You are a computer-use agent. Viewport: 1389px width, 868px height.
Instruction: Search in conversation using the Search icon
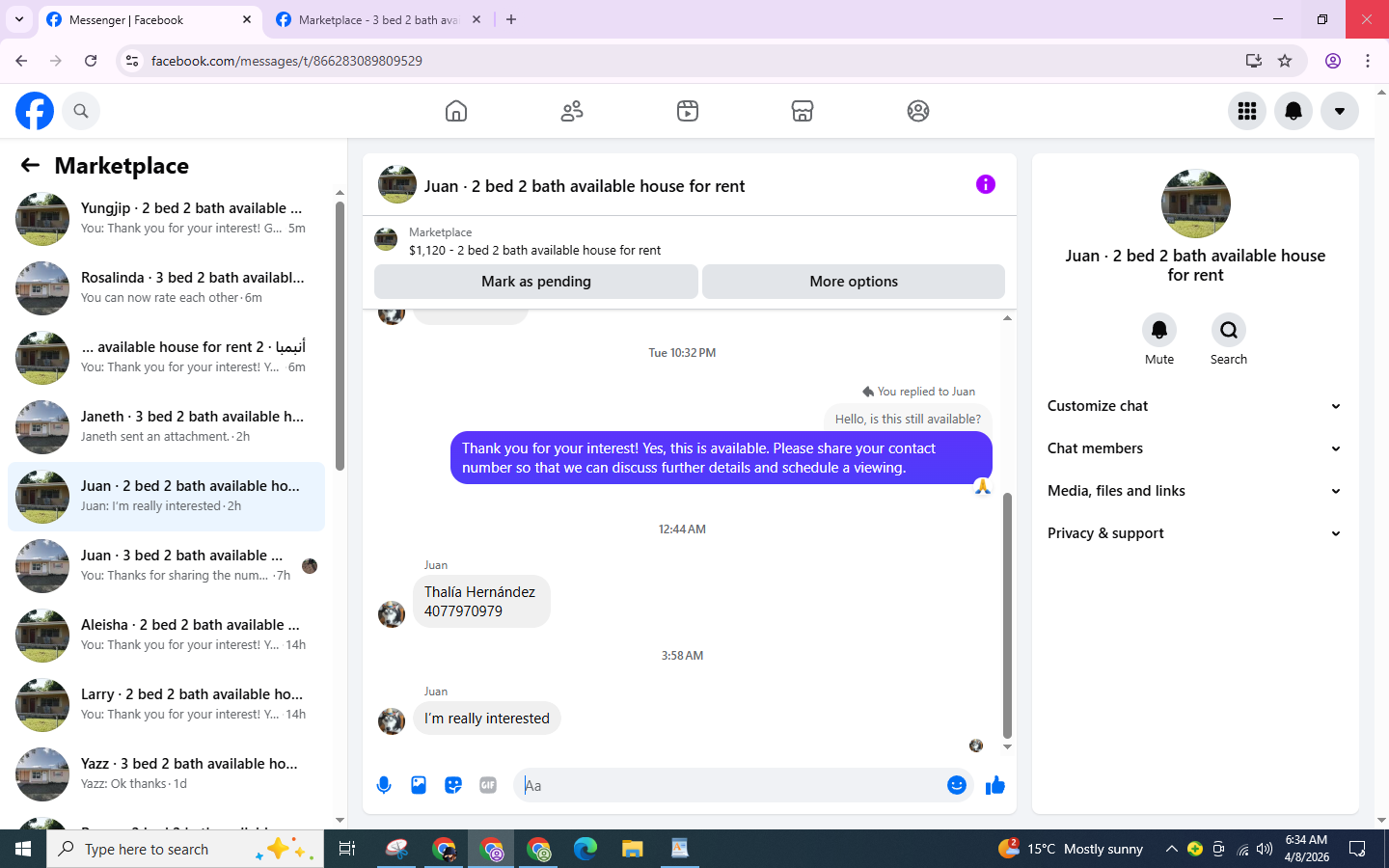point(1229,330)
